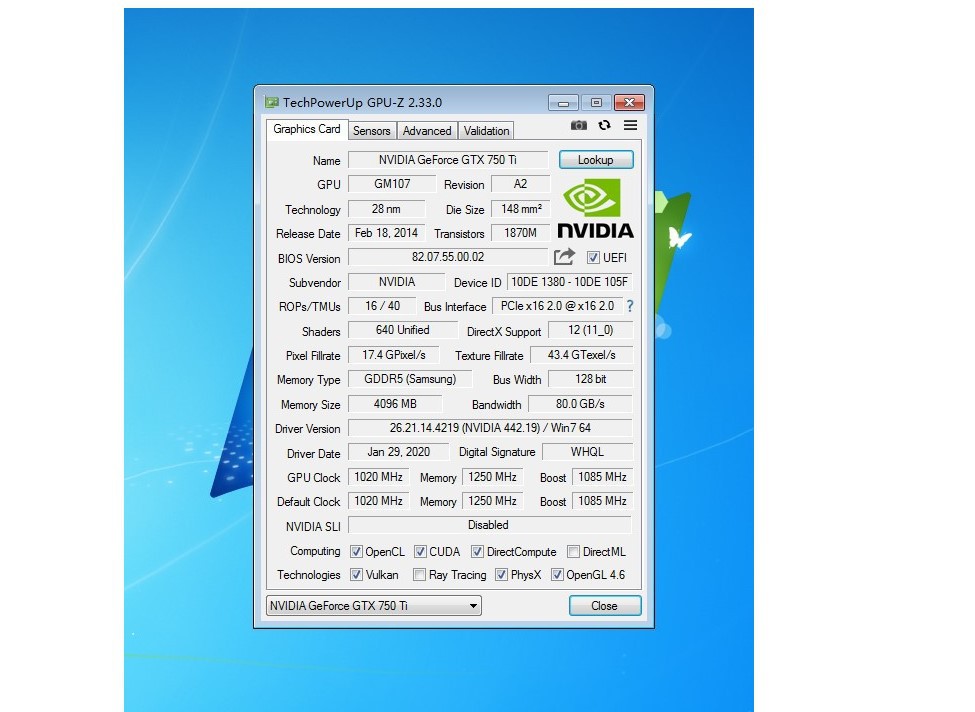This screenshot has width=975, height=712.
Task: Click the Bus Interface question mark
Action: pos(630,306)
